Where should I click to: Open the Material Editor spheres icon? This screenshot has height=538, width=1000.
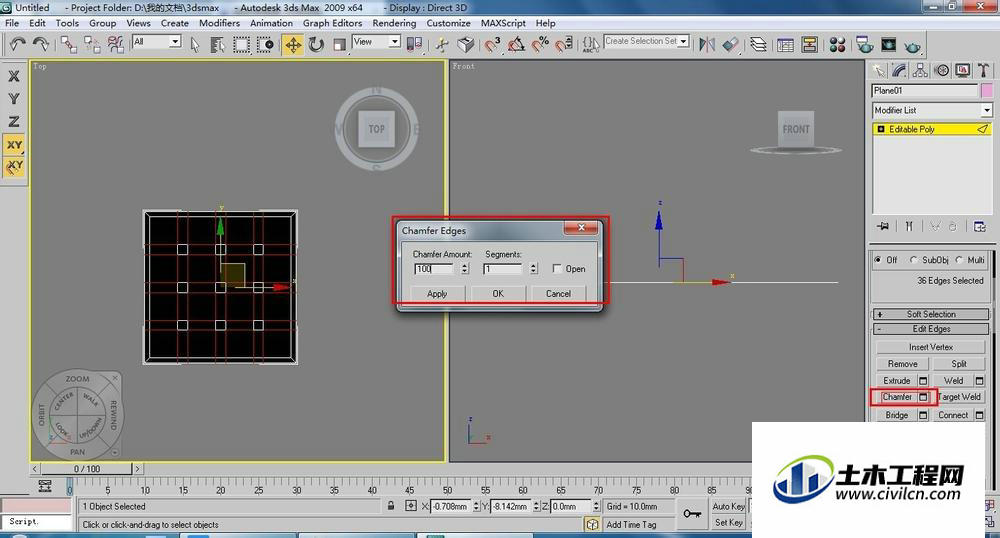pos(837,45)
